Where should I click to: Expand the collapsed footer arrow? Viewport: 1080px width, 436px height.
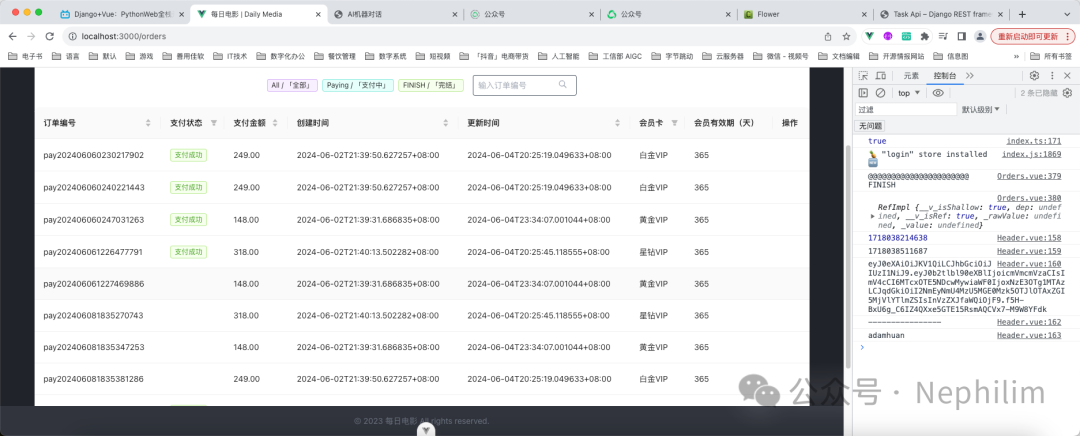point(428,430)
